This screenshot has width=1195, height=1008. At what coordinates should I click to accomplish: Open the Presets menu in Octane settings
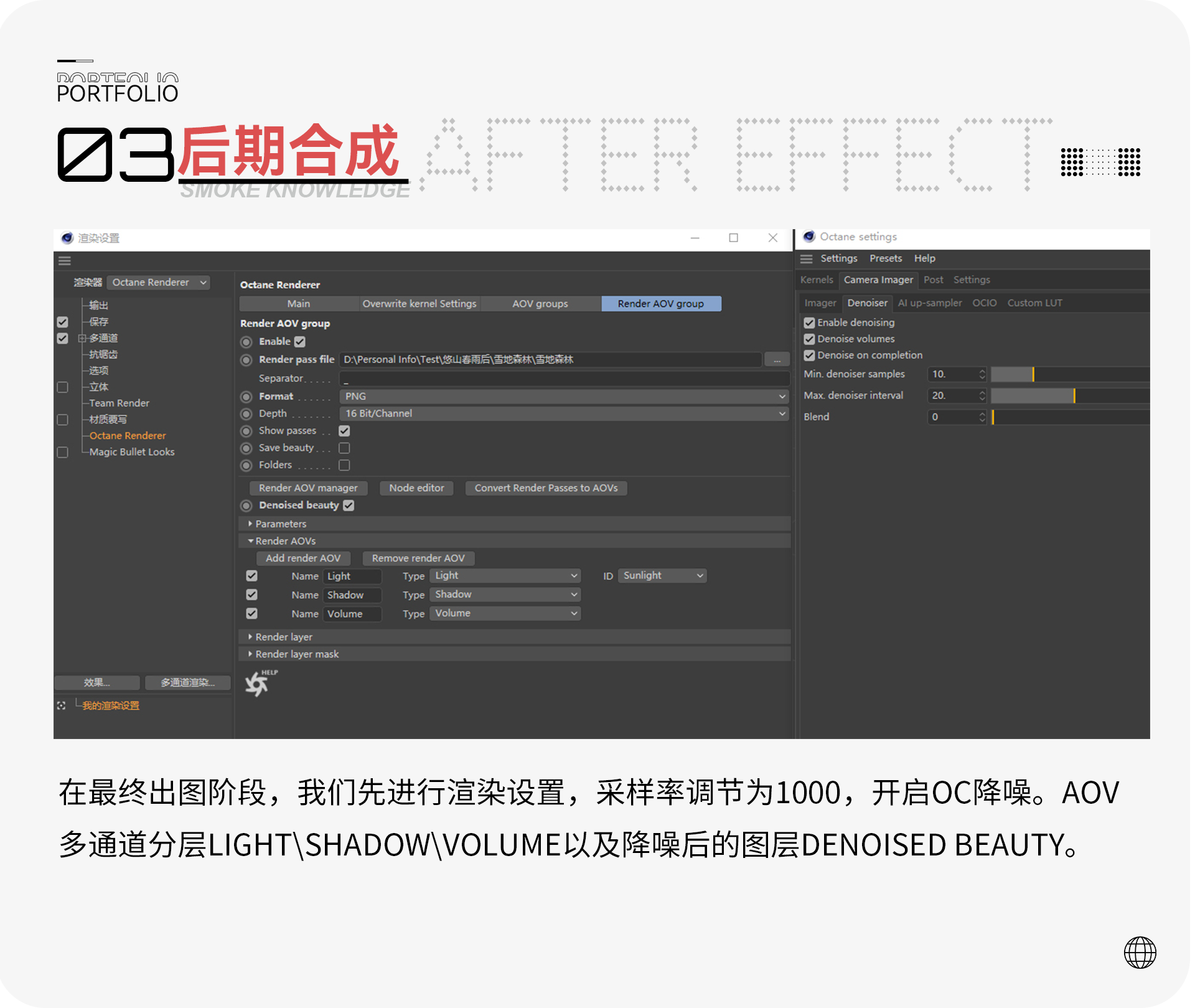pos(886,258)
